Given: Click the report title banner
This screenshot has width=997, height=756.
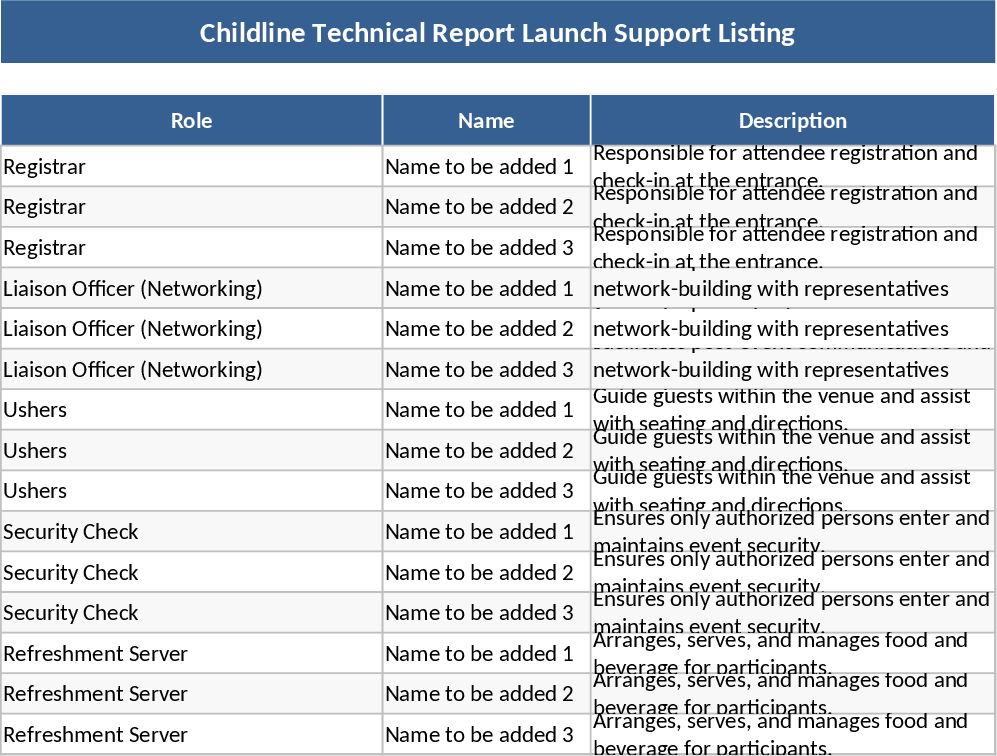Looking at the screenshot, I should pyautogui.click(x=497, y=32).
